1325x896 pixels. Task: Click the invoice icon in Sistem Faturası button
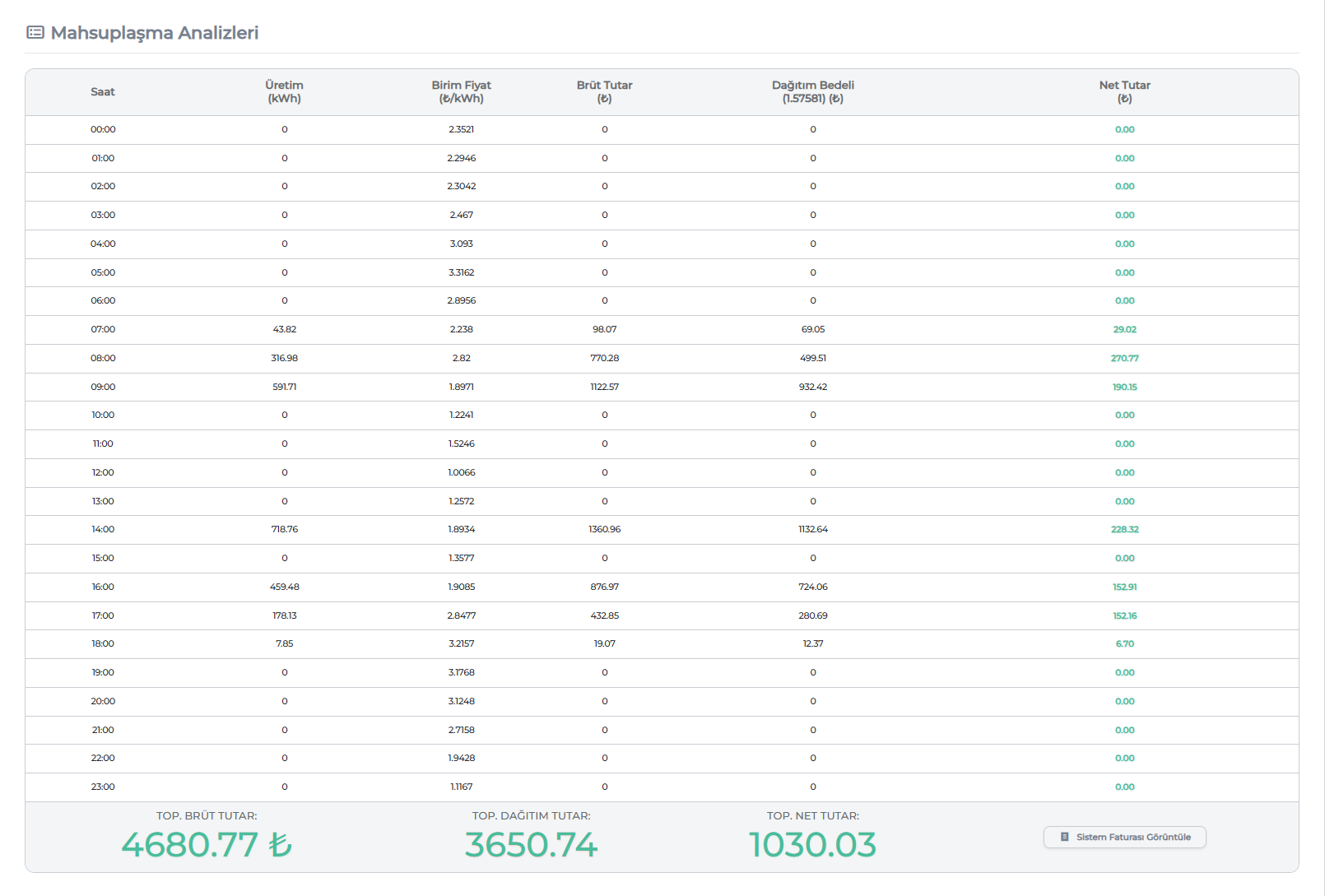click(1064, 837)
